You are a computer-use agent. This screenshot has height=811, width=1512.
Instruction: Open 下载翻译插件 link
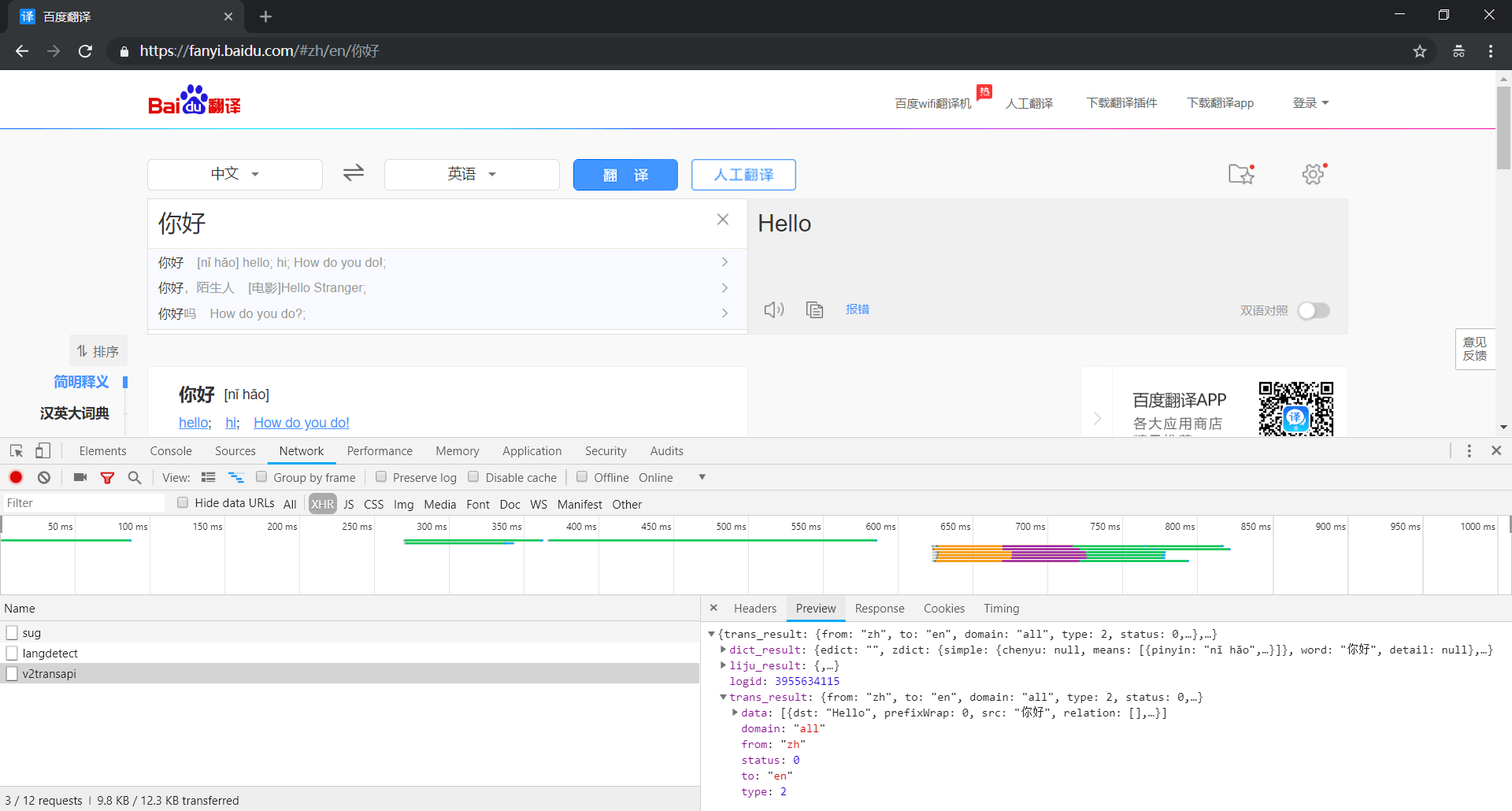(x=1121, y=103)
